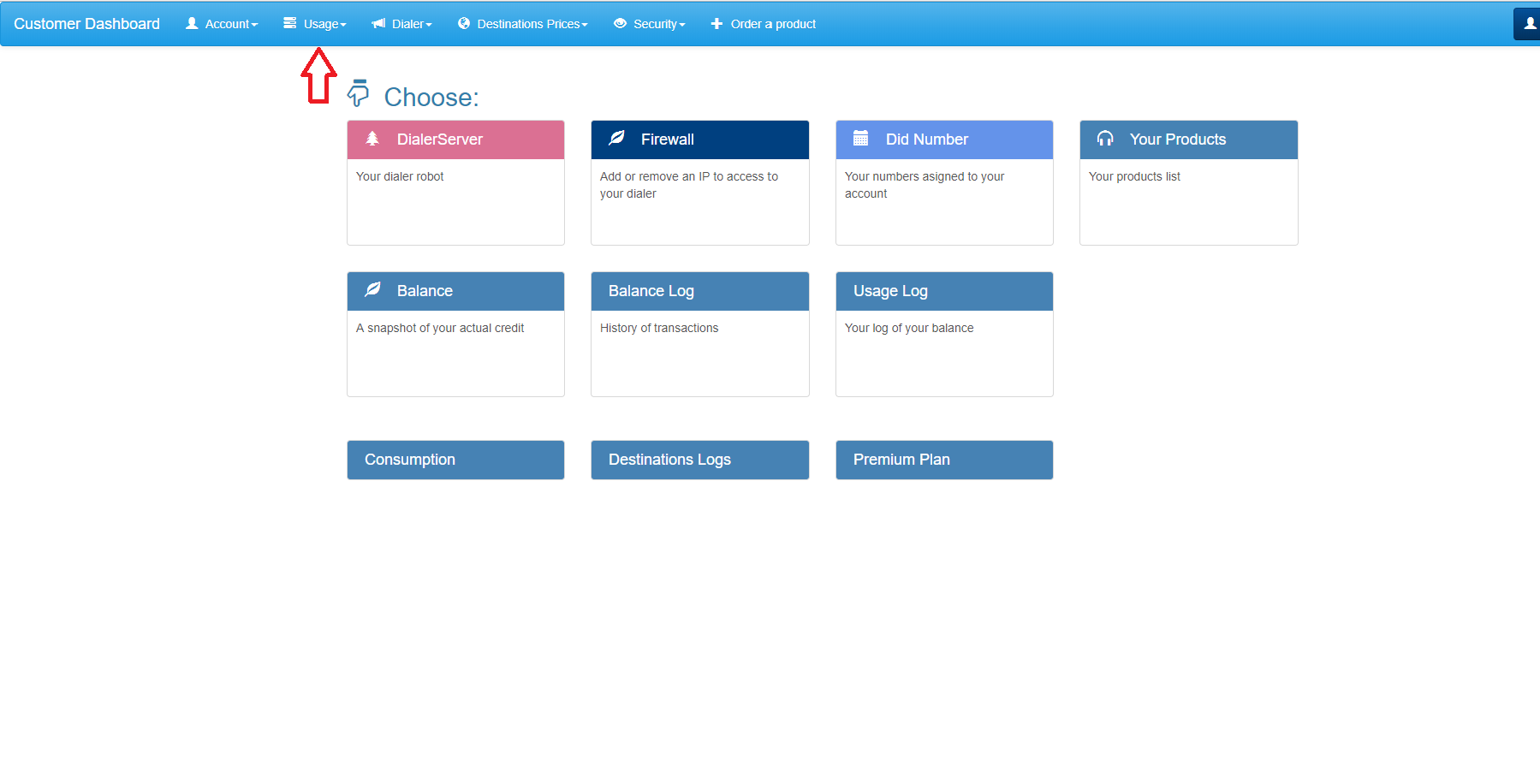Click the leaf icon on Balance card
The height and width of the screenshot is (784, 1540).
click(372, 289)
